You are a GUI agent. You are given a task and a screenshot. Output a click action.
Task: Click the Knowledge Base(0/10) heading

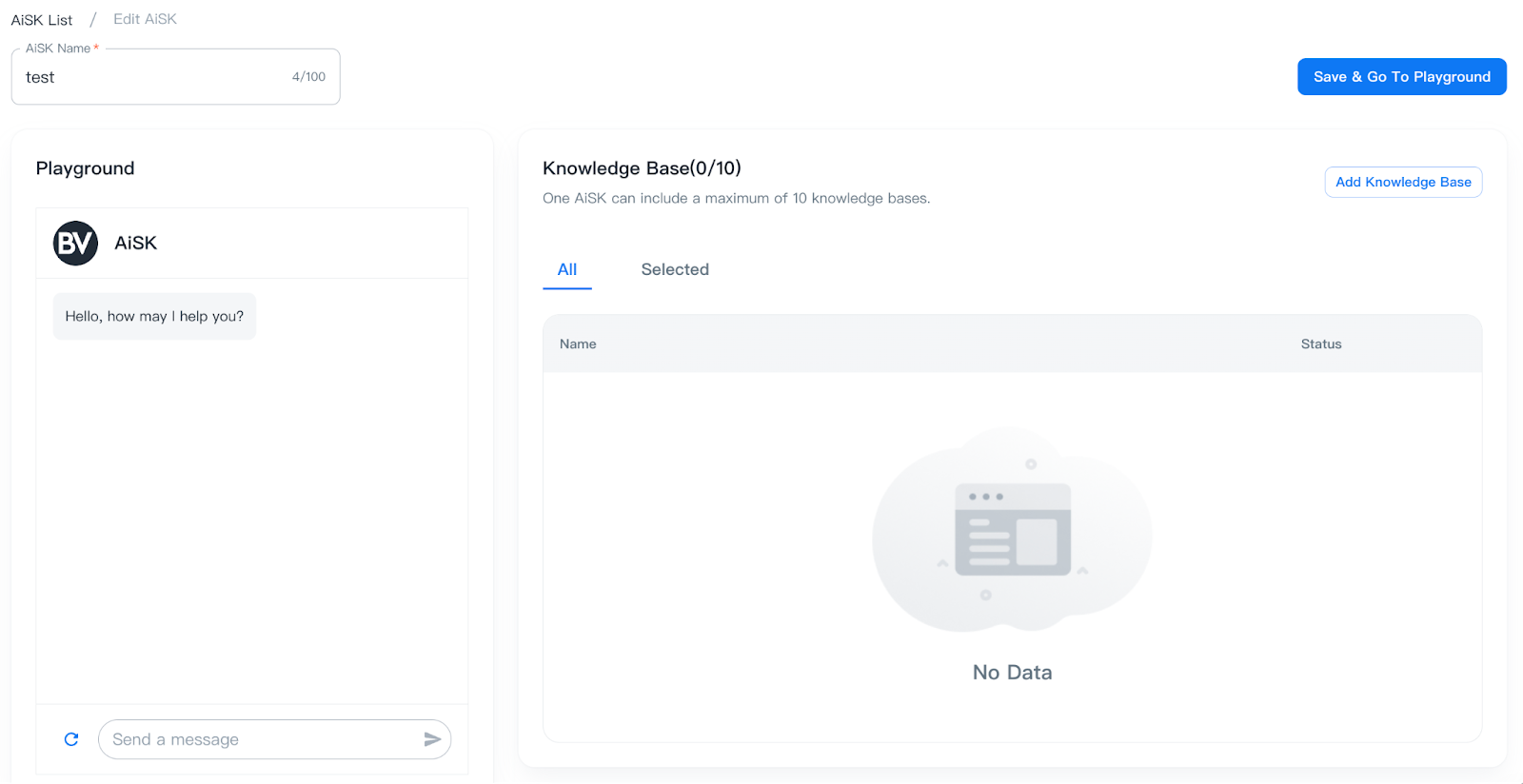coord(642,168)
